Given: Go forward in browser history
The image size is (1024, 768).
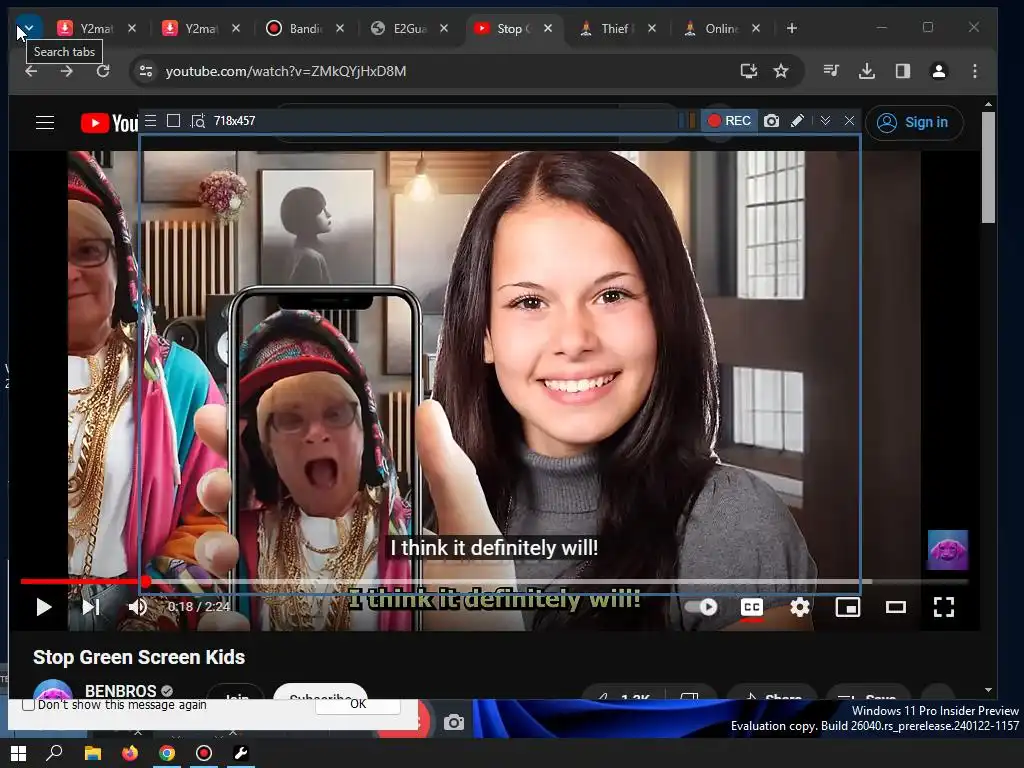Looking at the screenshot, I should [67, 71].
